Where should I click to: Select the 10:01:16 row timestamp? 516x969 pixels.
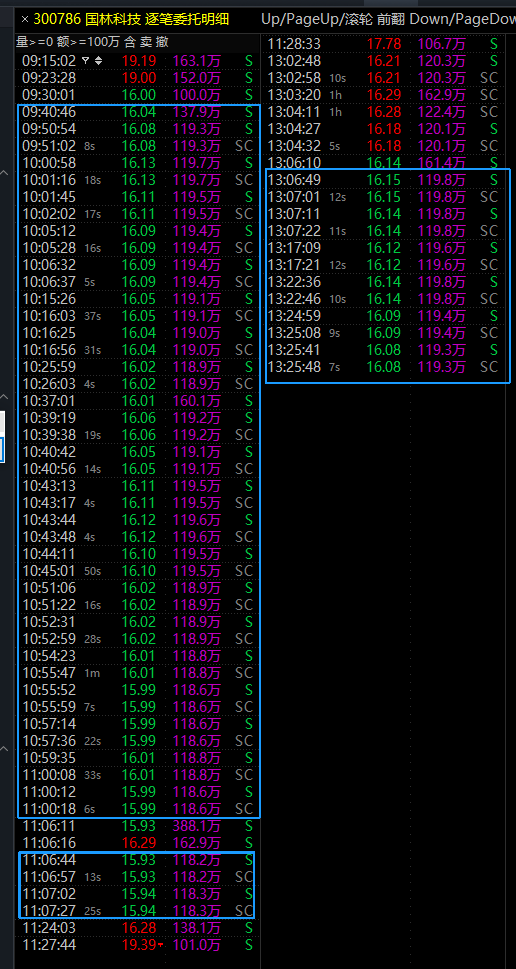click(49, 180)
